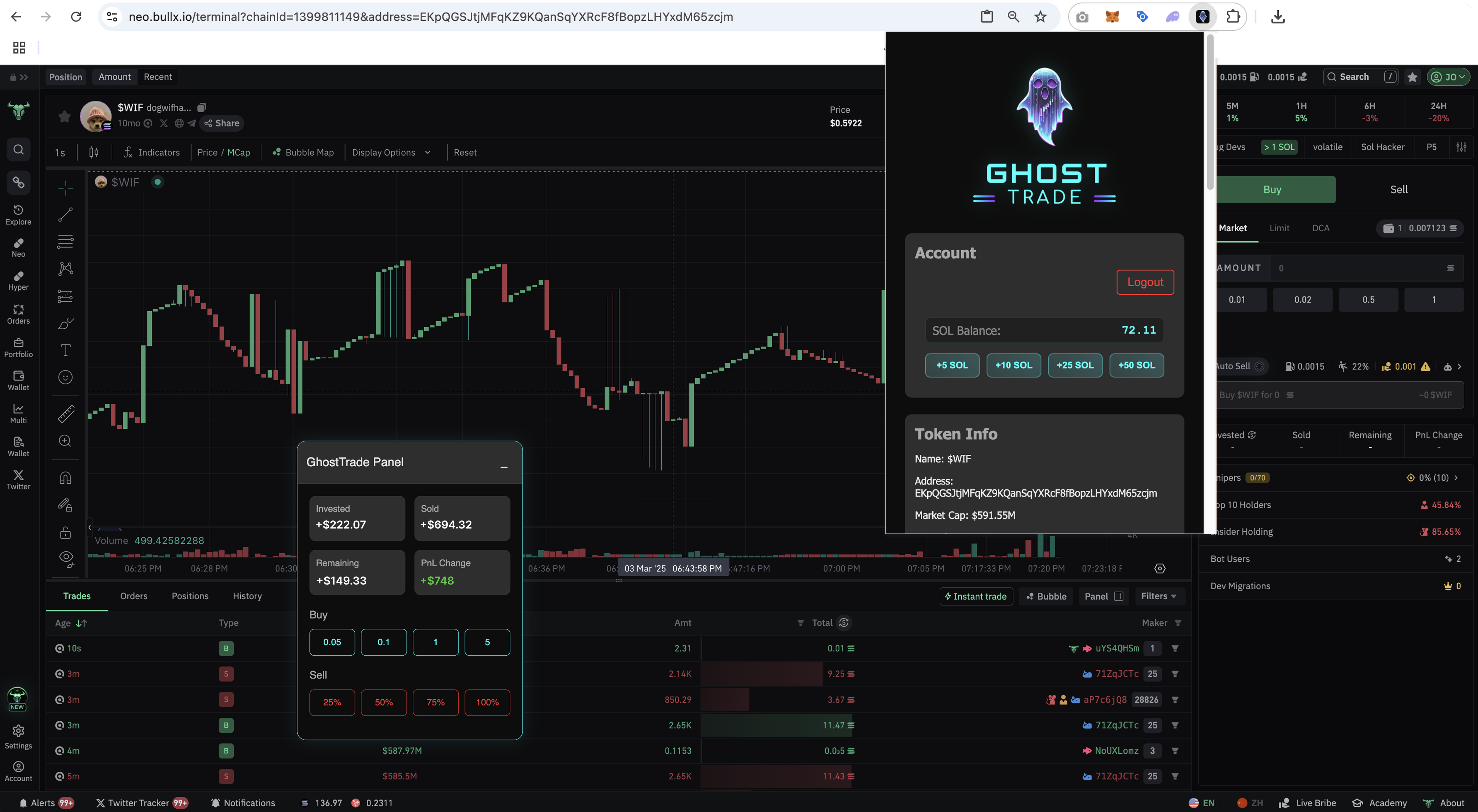
Task: Open the JO account dropdown
Action: [1448, 77]
